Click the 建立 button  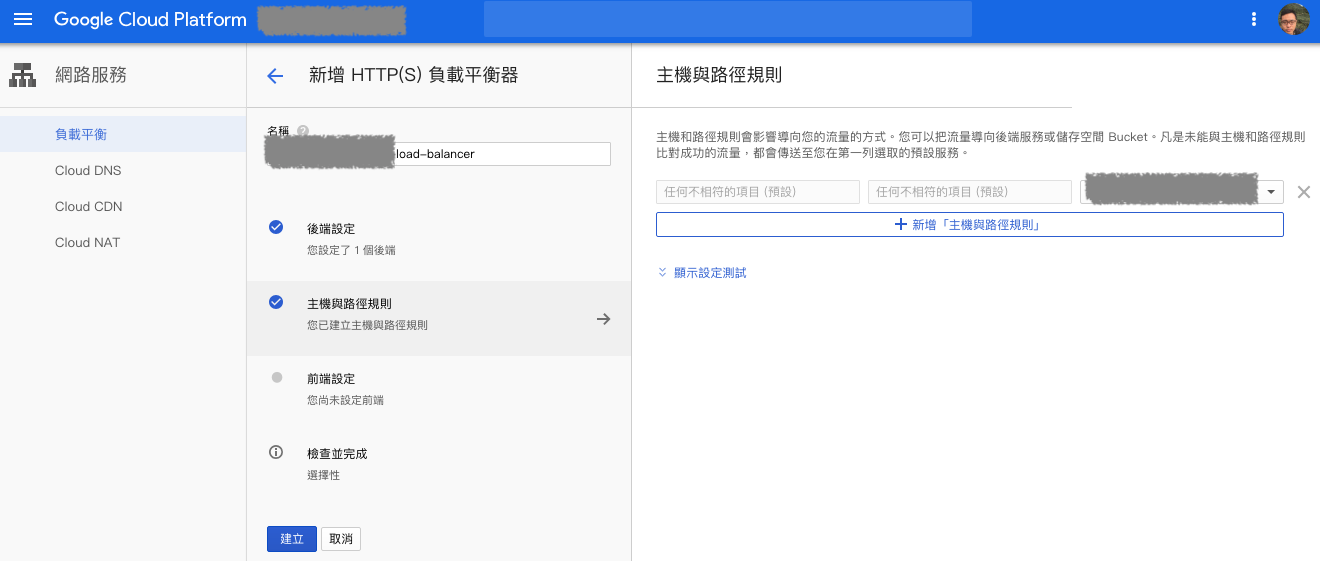click(291, 539)
